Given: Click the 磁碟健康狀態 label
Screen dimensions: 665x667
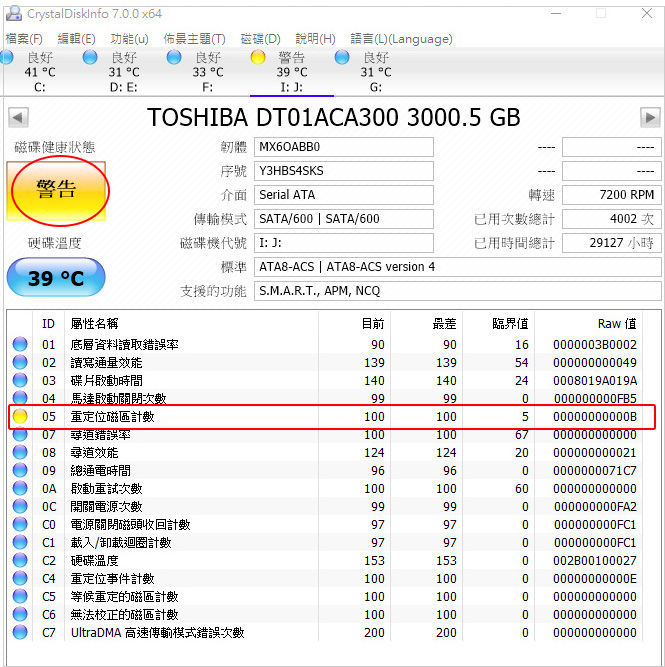Looking at the screenshot, I should point(55,147).
